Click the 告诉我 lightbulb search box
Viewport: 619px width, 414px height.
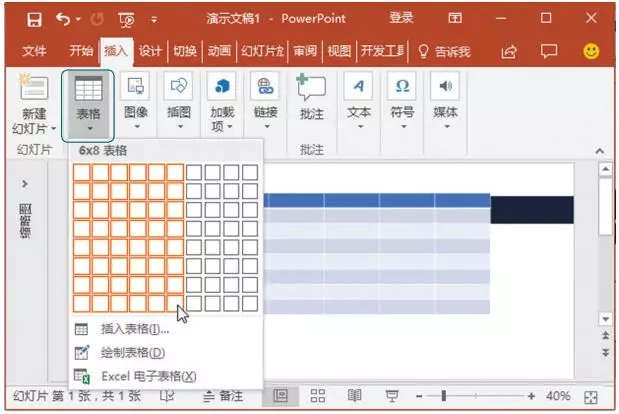(445, 51)
